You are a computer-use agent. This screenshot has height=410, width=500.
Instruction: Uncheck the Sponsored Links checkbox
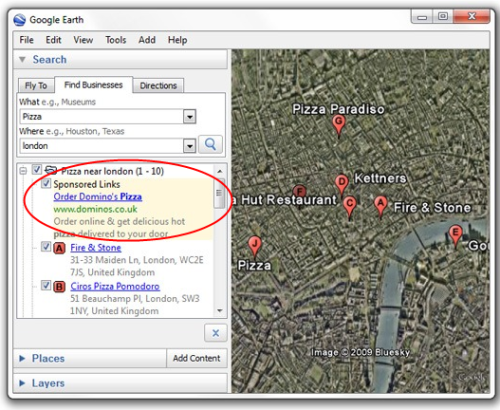[x=46, y=183]
